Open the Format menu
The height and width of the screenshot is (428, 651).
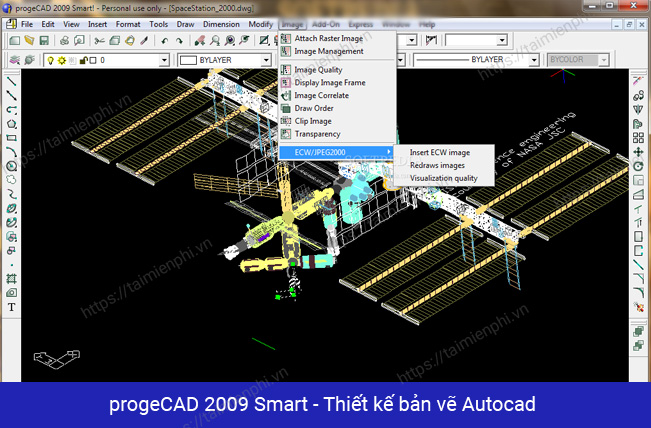point(128,24)
